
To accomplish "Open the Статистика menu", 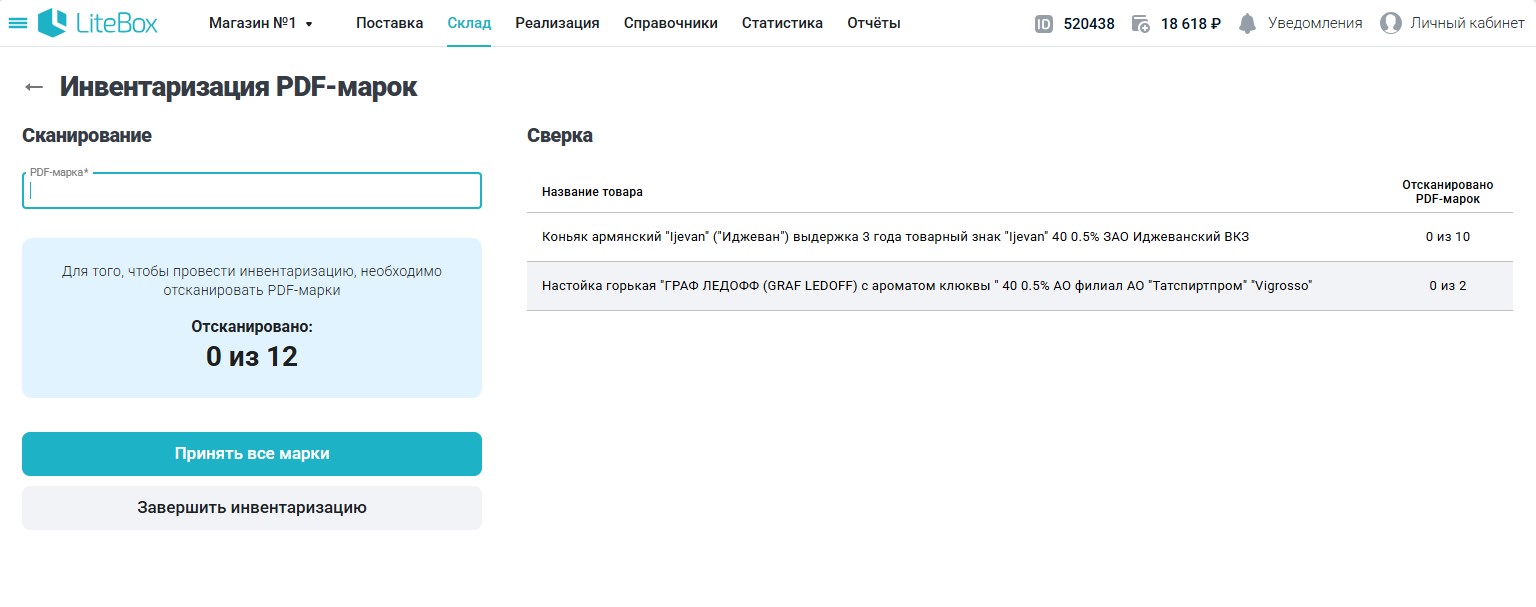I will pos(782,23).
